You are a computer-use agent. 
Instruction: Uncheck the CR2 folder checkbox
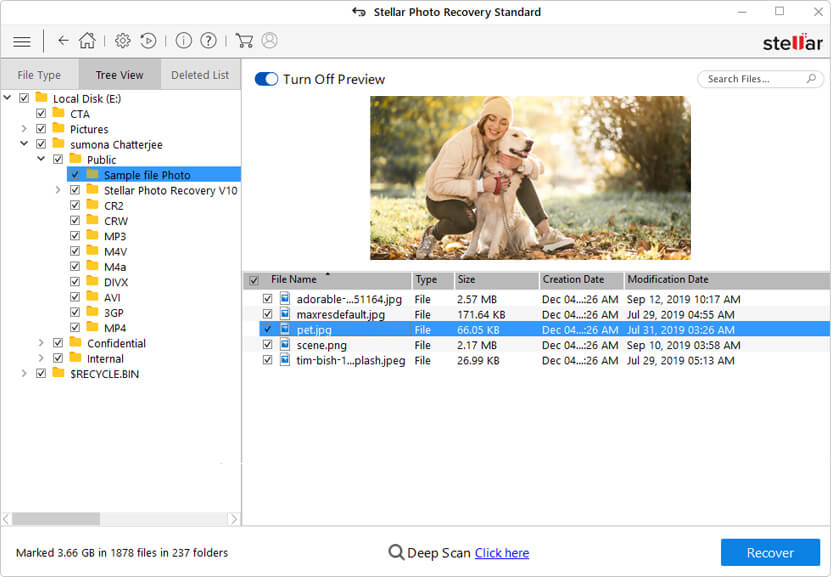(75, 205)
